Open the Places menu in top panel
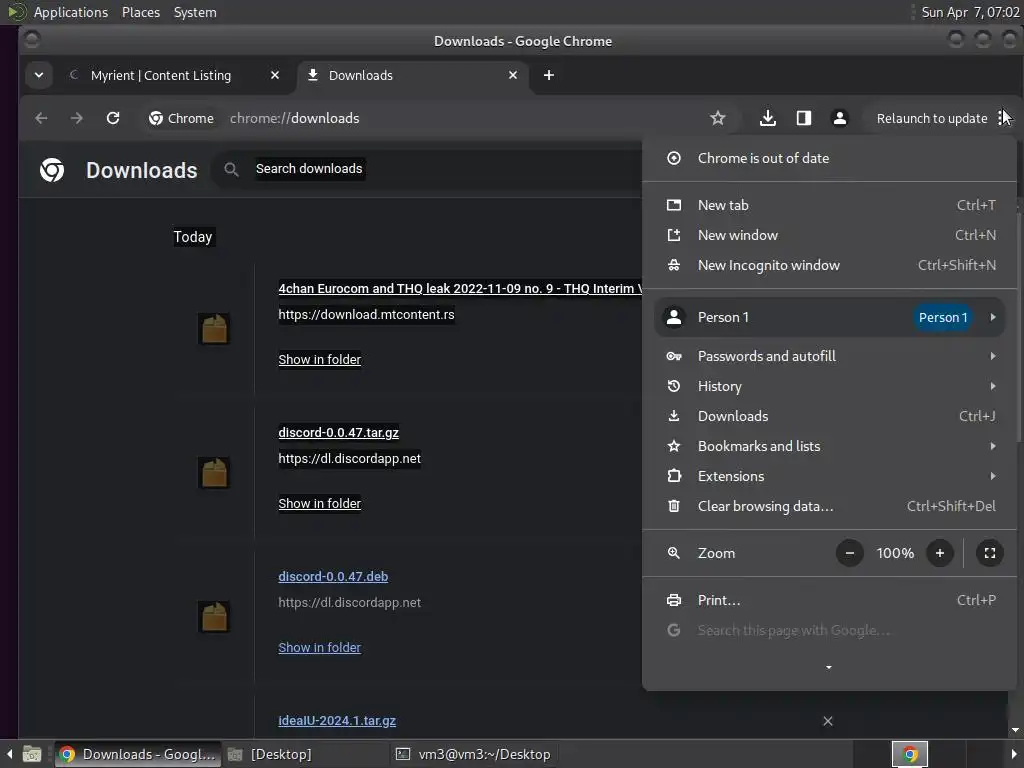Image resolution: width=1024 pixels, height=768 pixels. click(x=141, y=12)
